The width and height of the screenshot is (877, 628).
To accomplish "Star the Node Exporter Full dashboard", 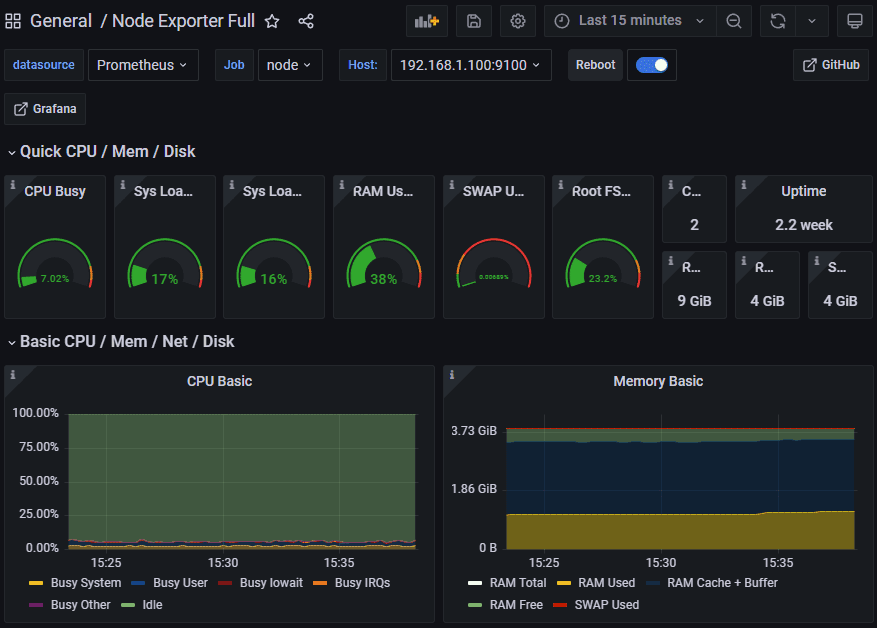I will pyautogui.click(x=272, y=21).
